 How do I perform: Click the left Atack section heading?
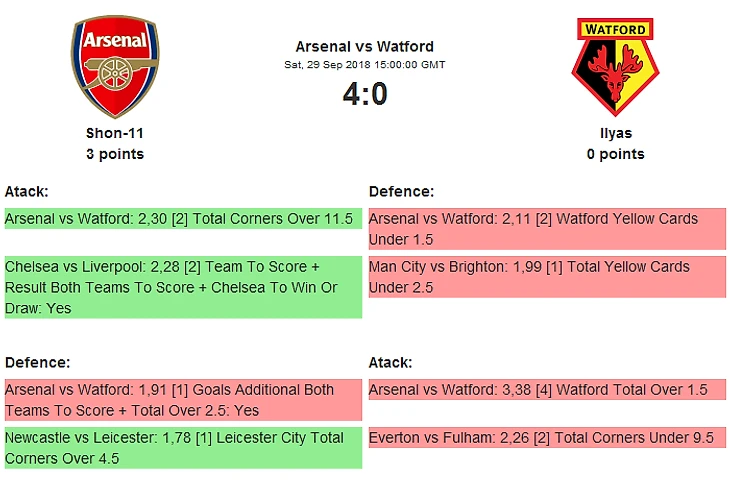[x=27, y=191]
